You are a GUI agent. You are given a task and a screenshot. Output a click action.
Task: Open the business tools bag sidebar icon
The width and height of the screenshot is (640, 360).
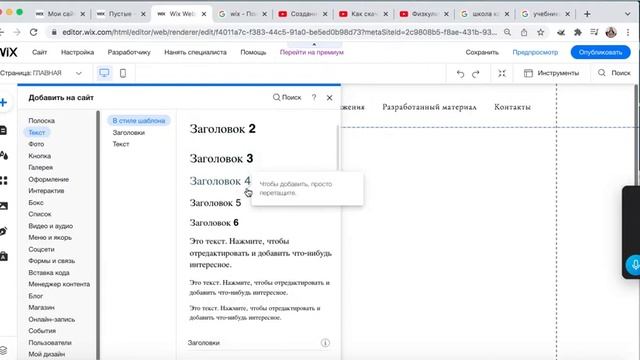coord(4,256)
